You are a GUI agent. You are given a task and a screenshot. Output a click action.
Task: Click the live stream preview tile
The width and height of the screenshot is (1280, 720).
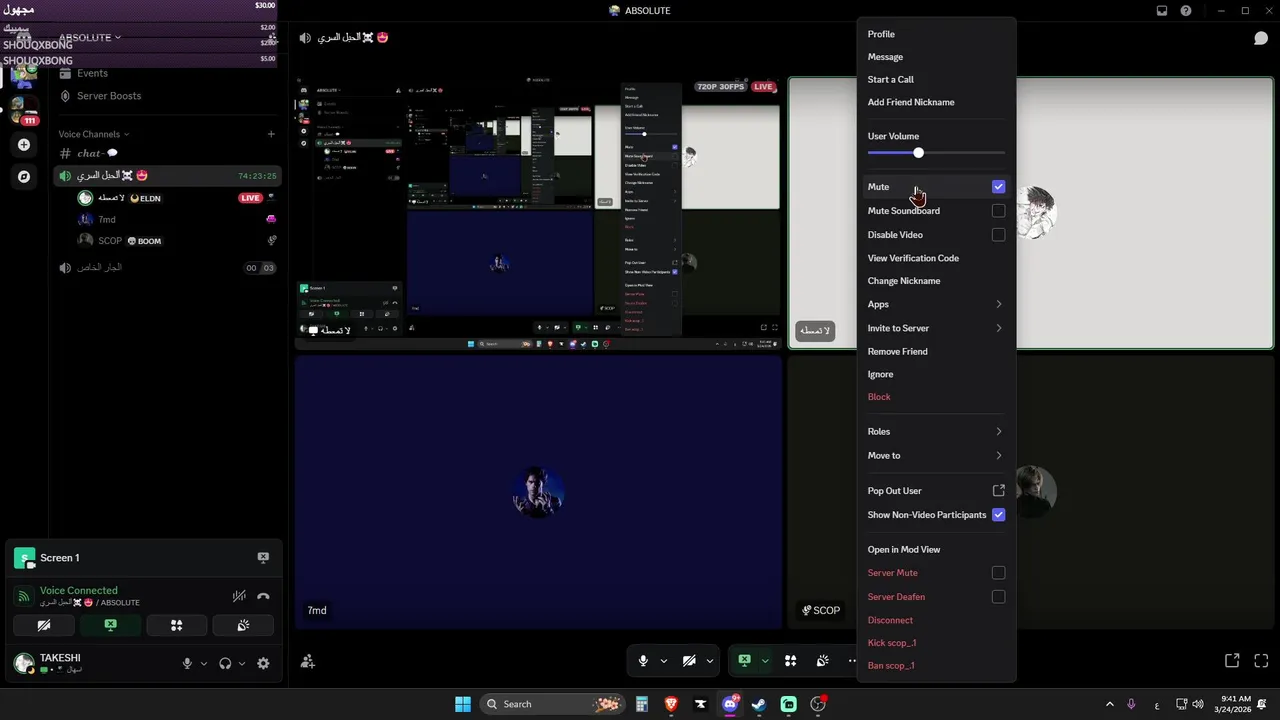pos(538,212)
